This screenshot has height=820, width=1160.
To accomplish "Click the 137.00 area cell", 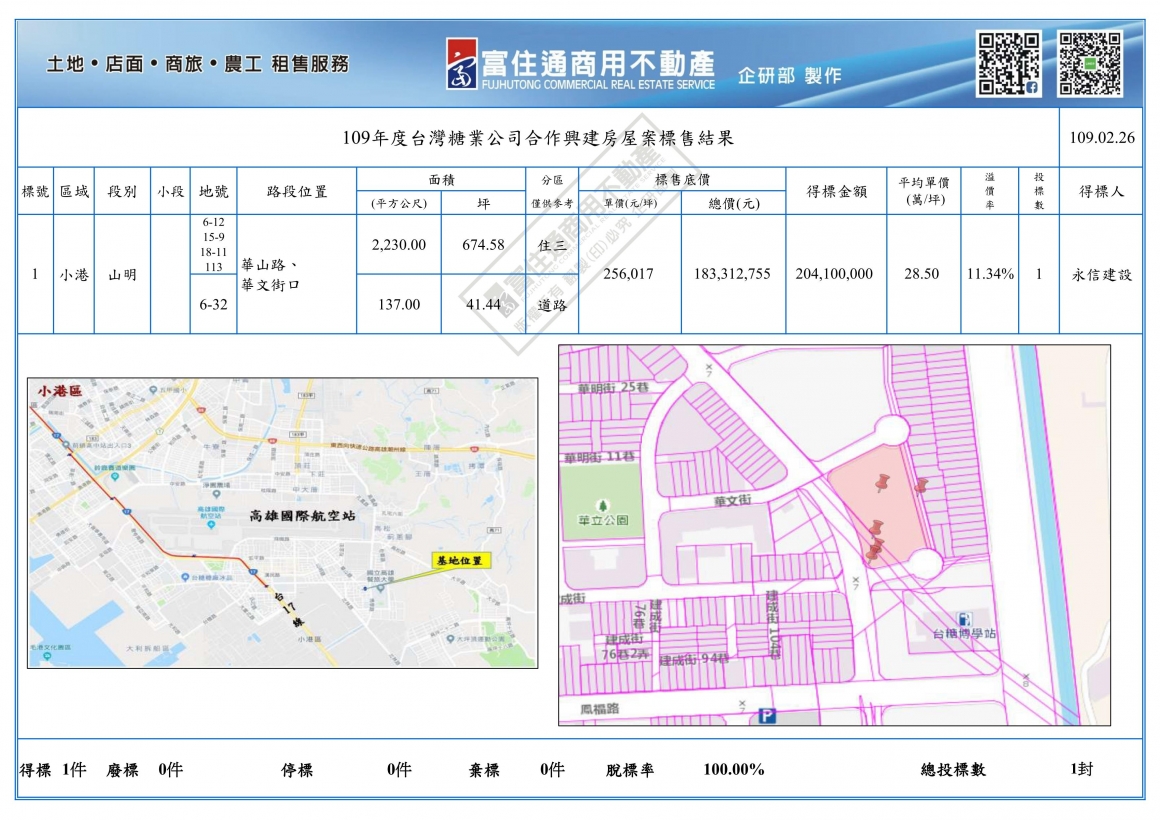I will pyautogui.click(x=399, y=304).
